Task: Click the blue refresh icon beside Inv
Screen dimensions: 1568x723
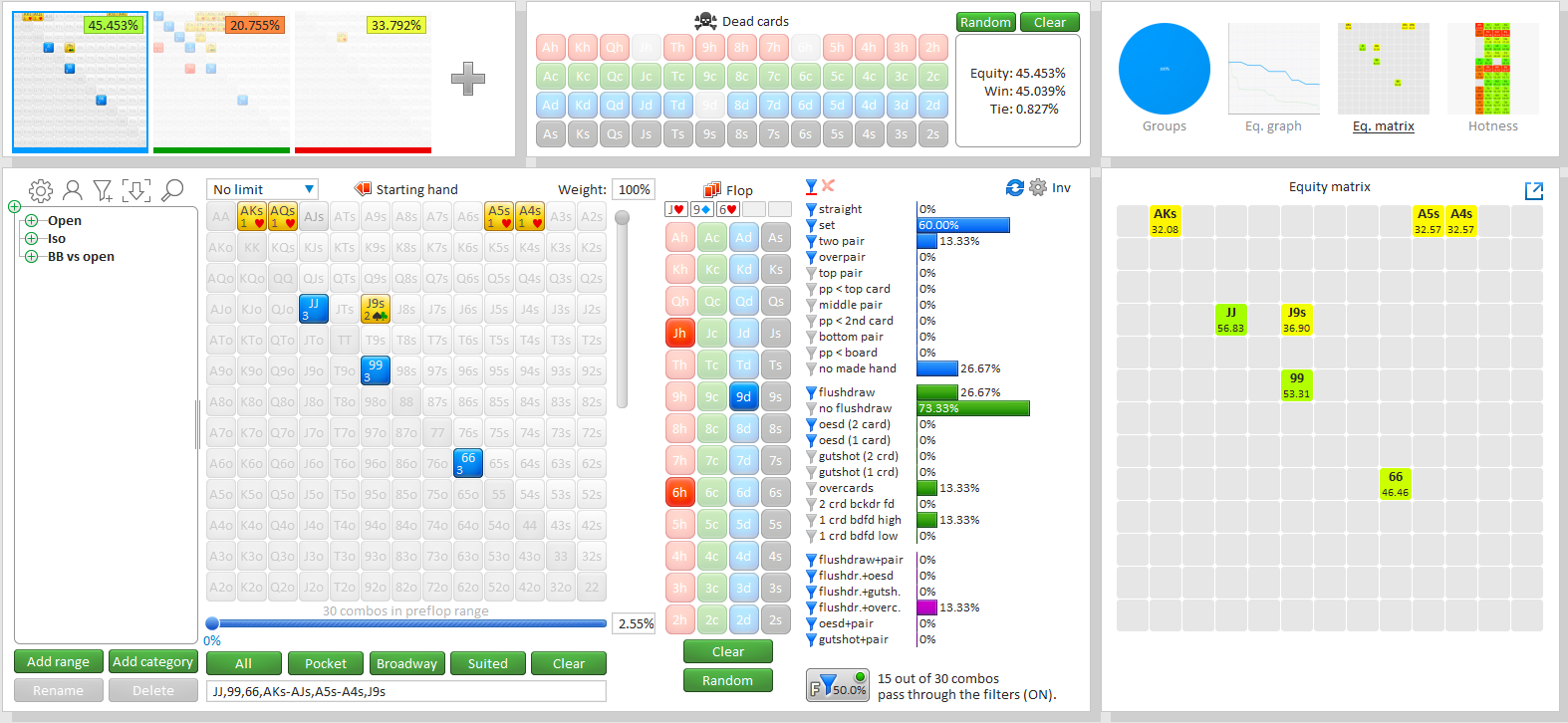Action: (x=1014, y=187)
